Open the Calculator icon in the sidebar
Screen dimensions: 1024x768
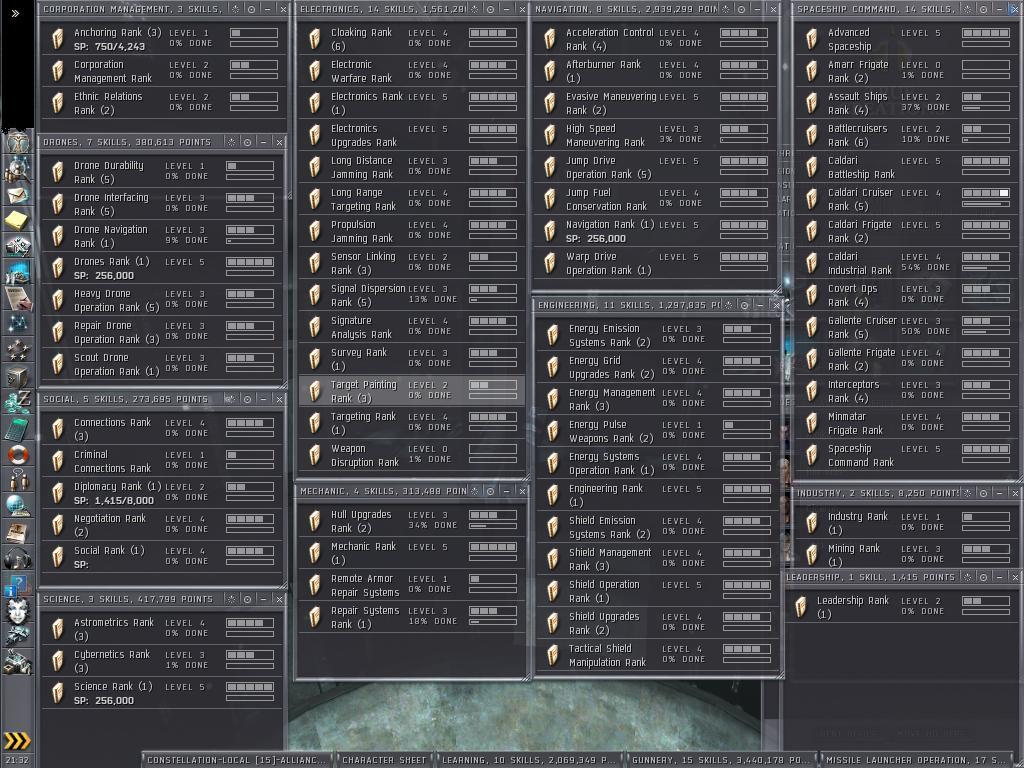click(x=17, y=428)
